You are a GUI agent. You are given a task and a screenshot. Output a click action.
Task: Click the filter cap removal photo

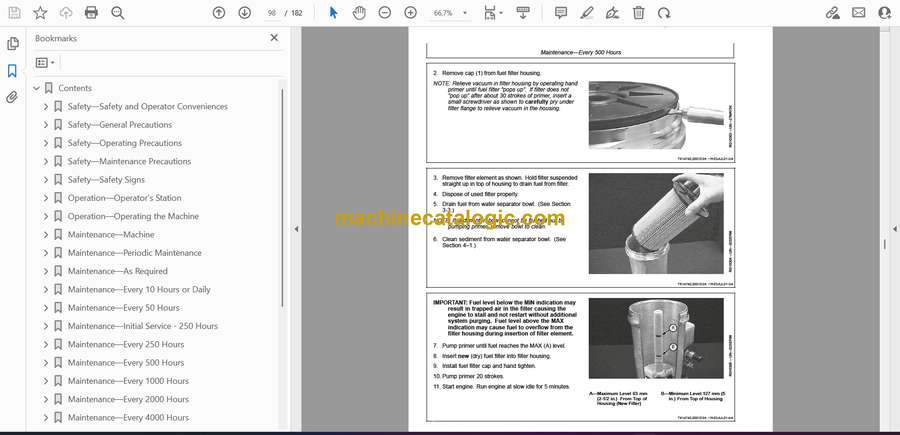(x=656, y=115)
